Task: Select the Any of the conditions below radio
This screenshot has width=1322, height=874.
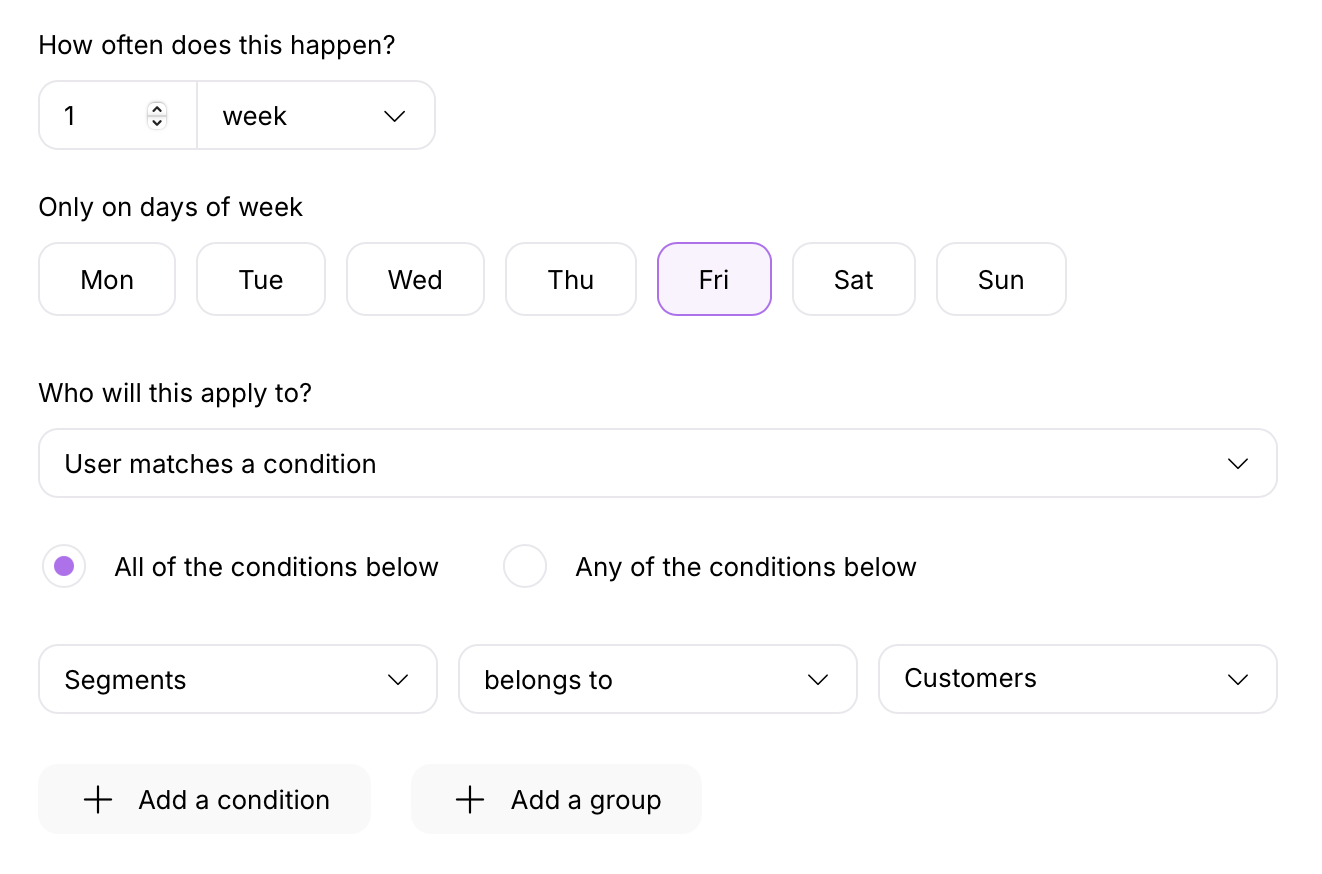Action: pos(525,566)
